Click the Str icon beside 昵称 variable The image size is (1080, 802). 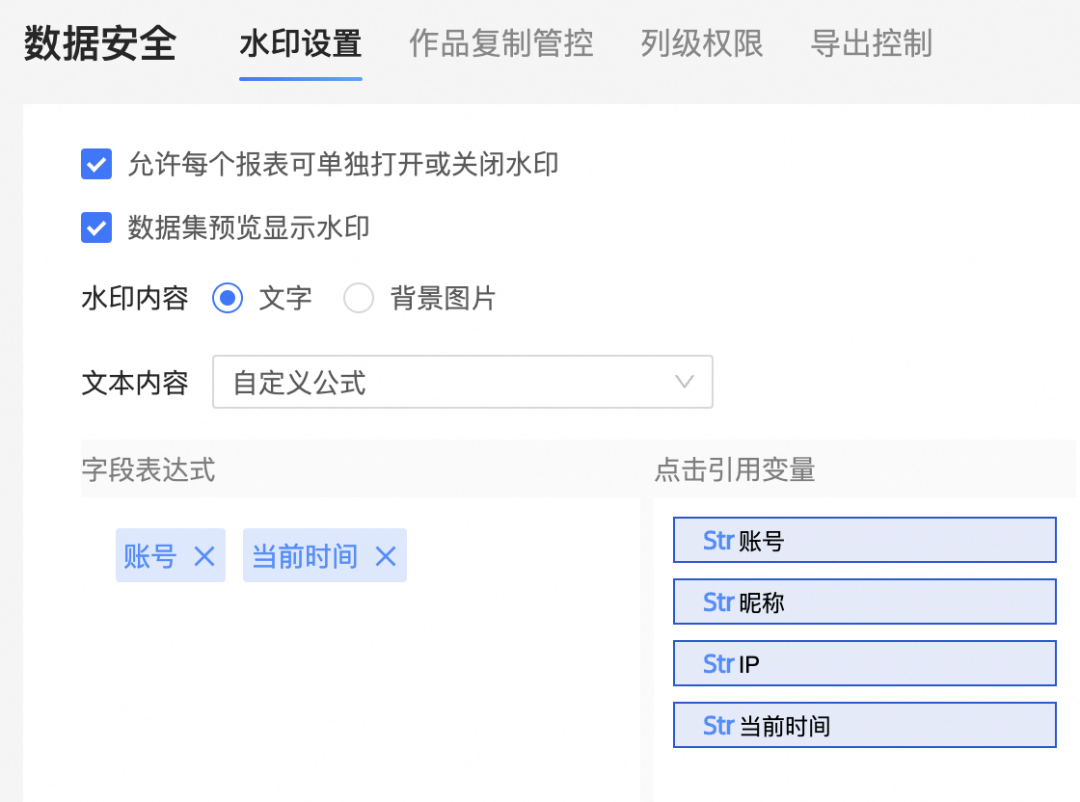click(x=718, y=602)
